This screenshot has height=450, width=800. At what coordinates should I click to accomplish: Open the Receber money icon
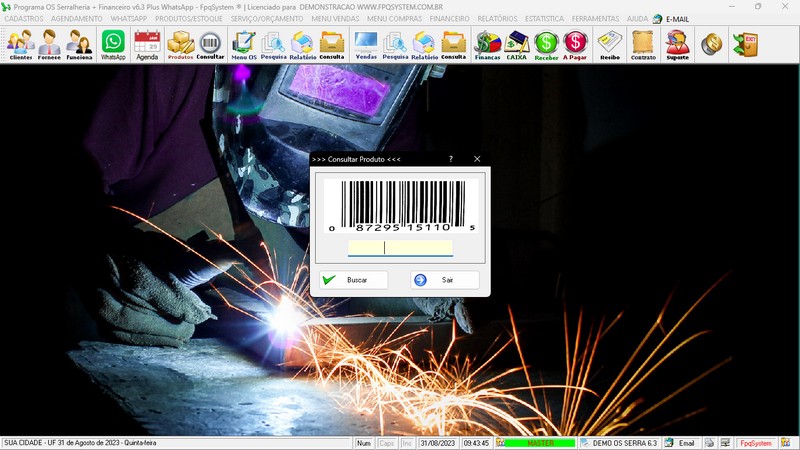(x=546, y=44)
